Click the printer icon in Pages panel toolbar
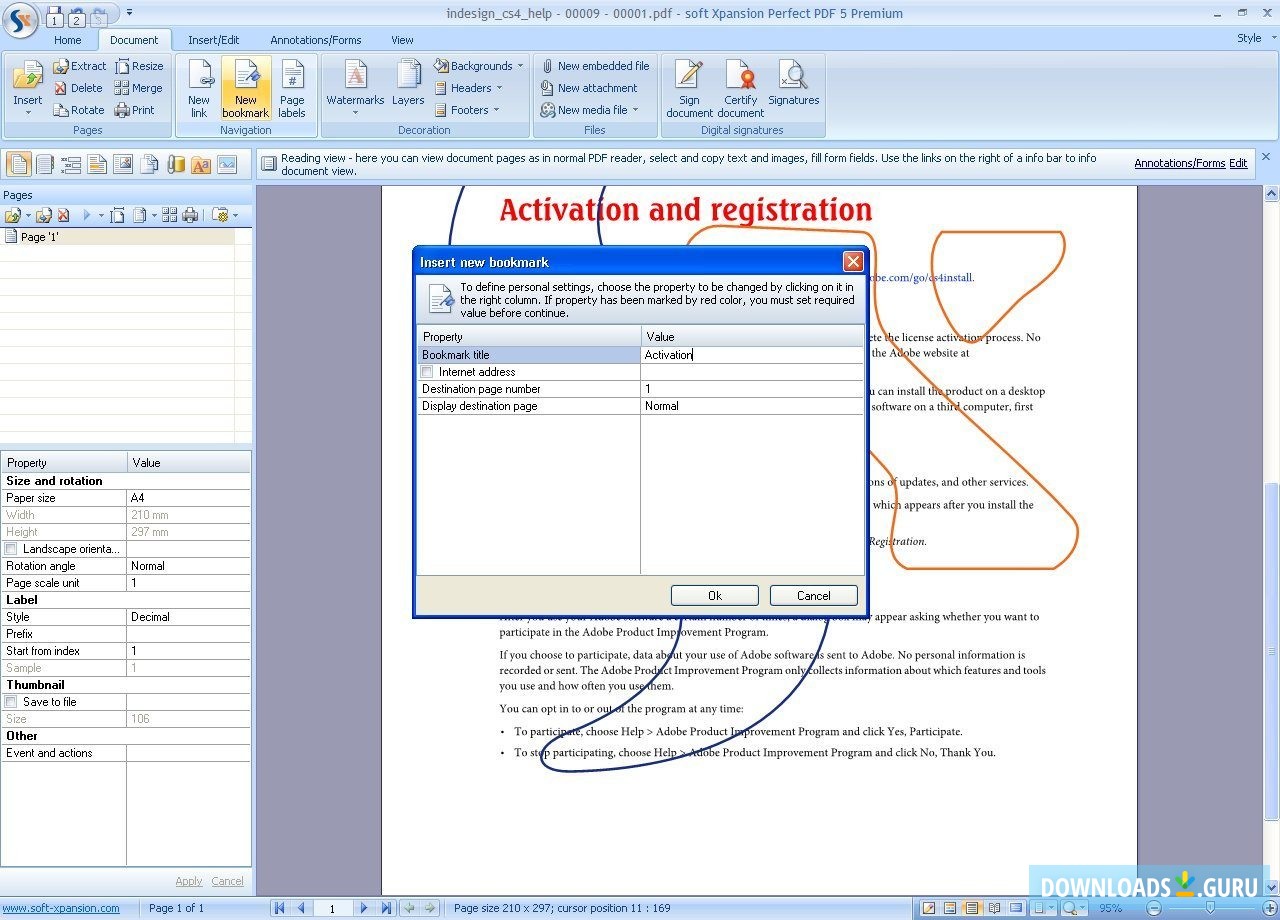 [190, 215]
